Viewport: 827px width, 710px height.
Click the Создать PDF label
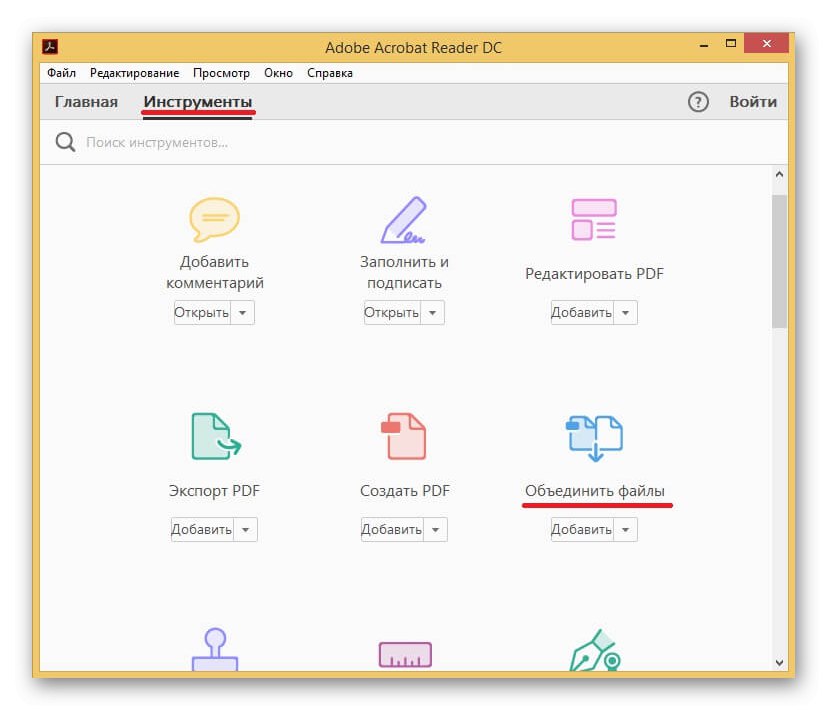[405, 491]
